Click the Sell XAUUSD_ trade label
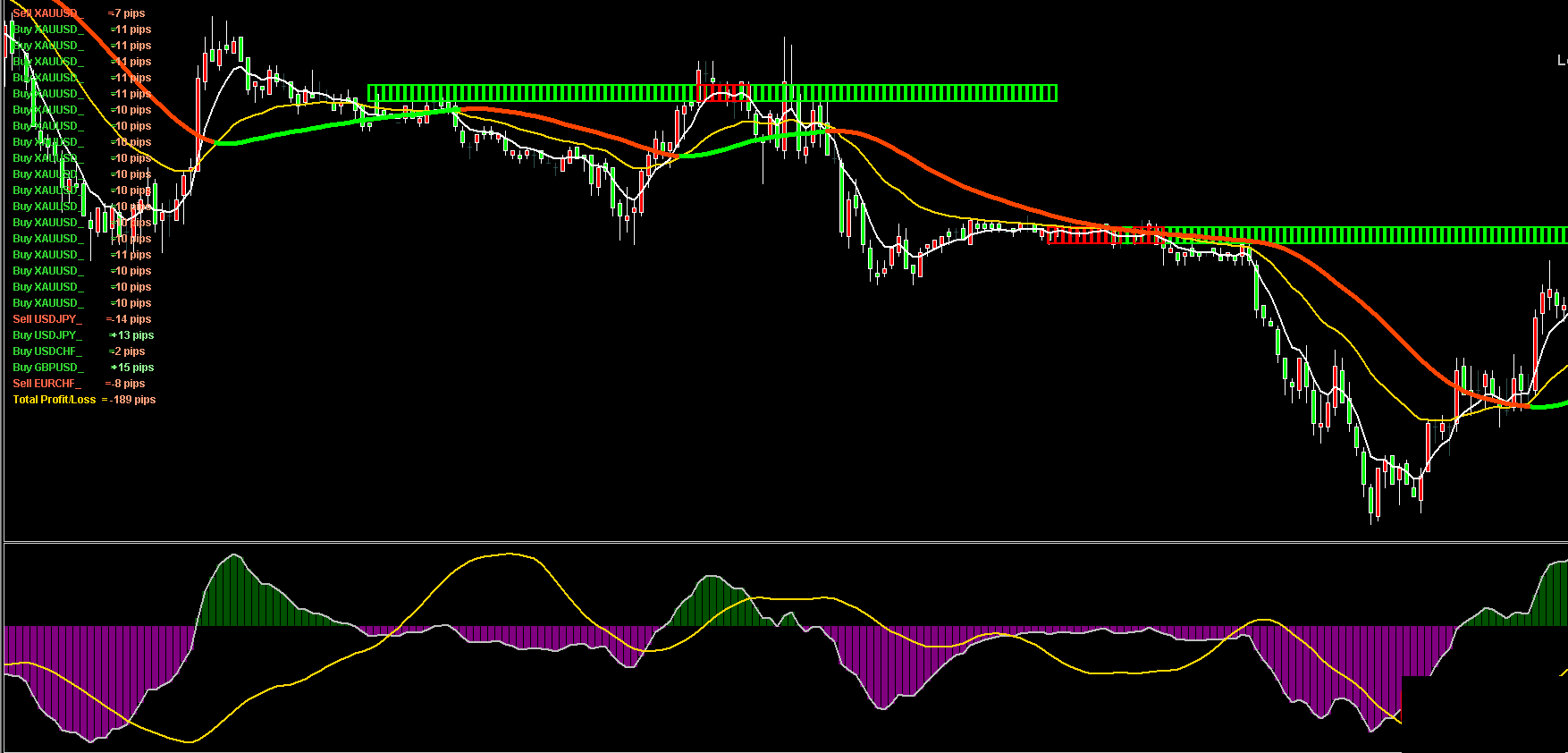This screenshot has width=1568, height=753. click(48, 13)
